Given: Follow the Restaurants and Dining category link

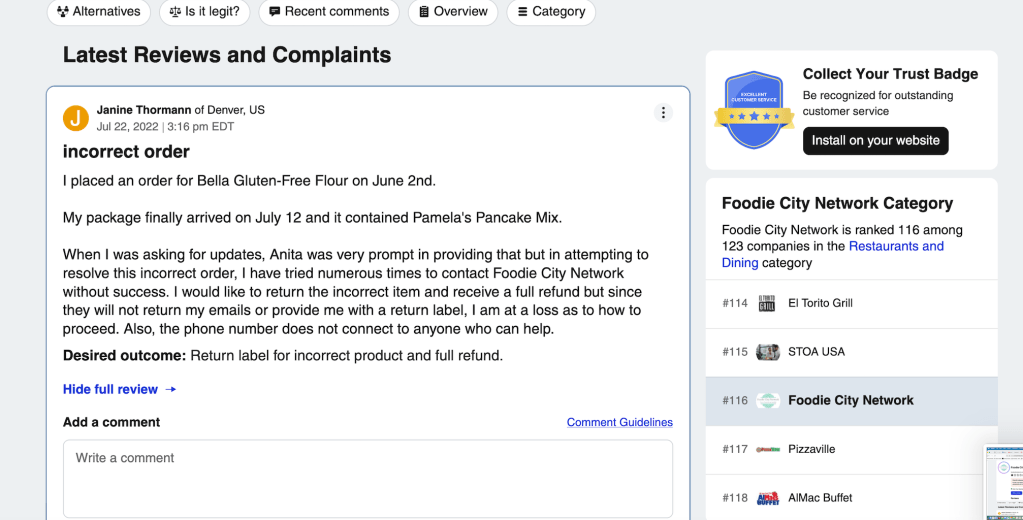Looking at the screenshot, I should (896, 246).
